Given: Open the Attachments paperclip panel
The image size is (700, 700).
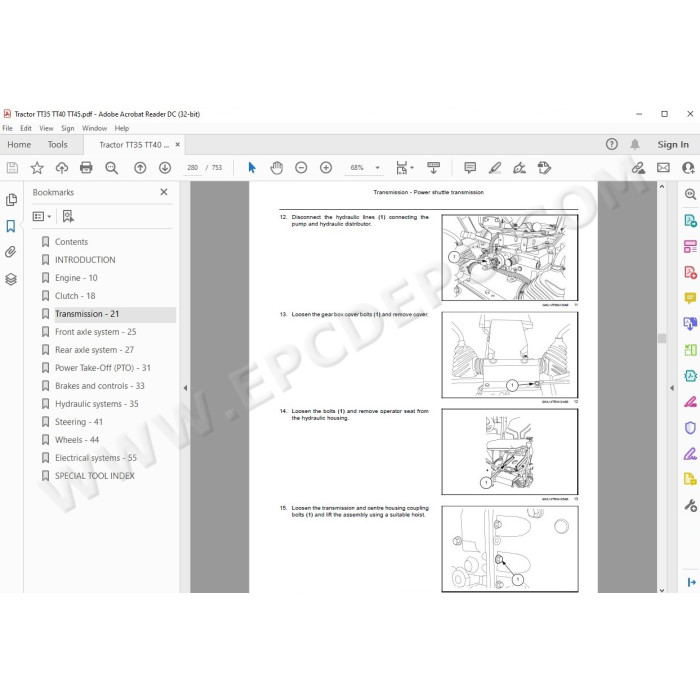Looking at the screenshot, I should [11, 252].
